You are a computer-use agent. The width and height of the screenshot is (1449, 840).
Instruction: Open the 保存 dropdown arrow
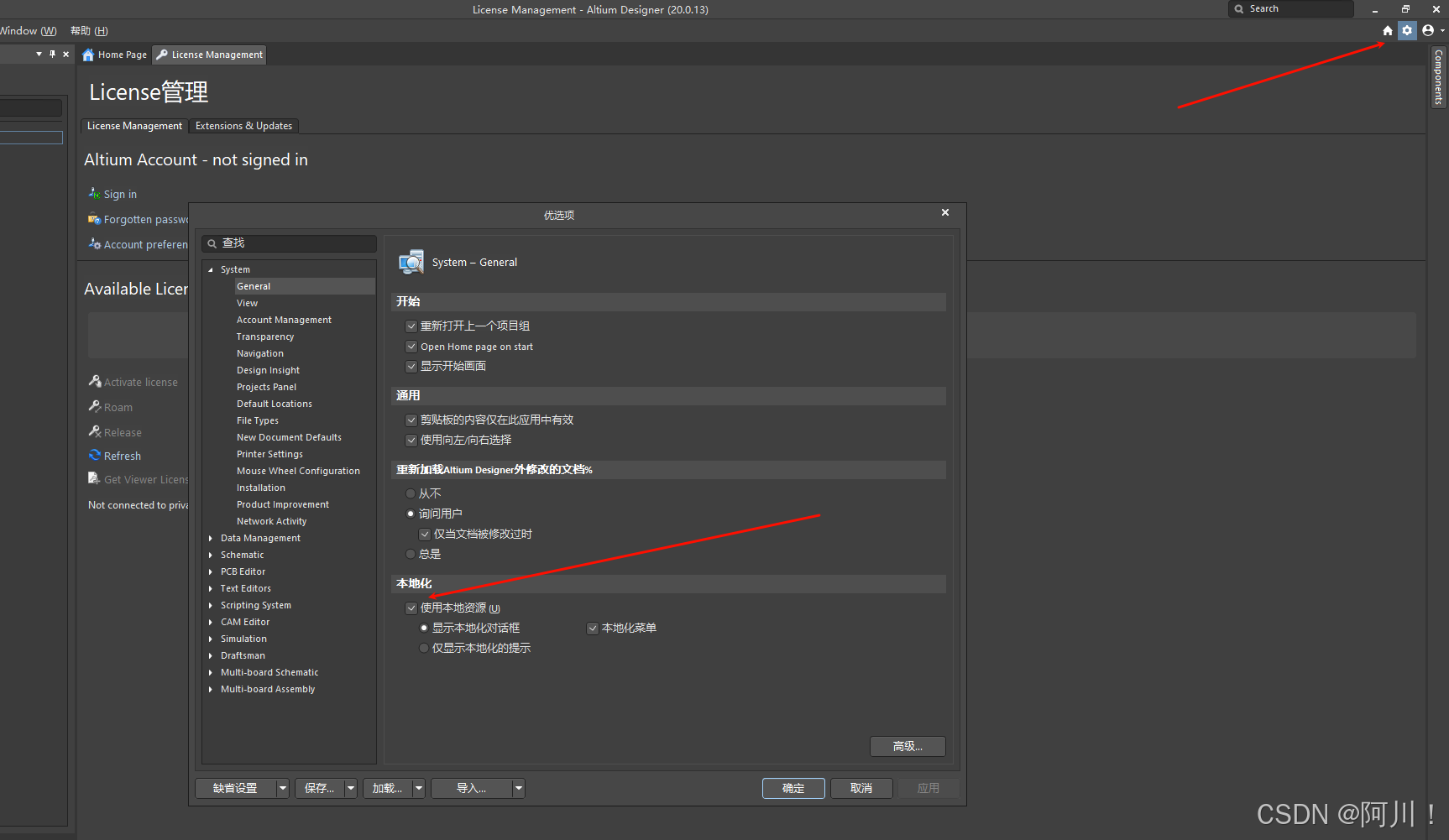(351, 788)
